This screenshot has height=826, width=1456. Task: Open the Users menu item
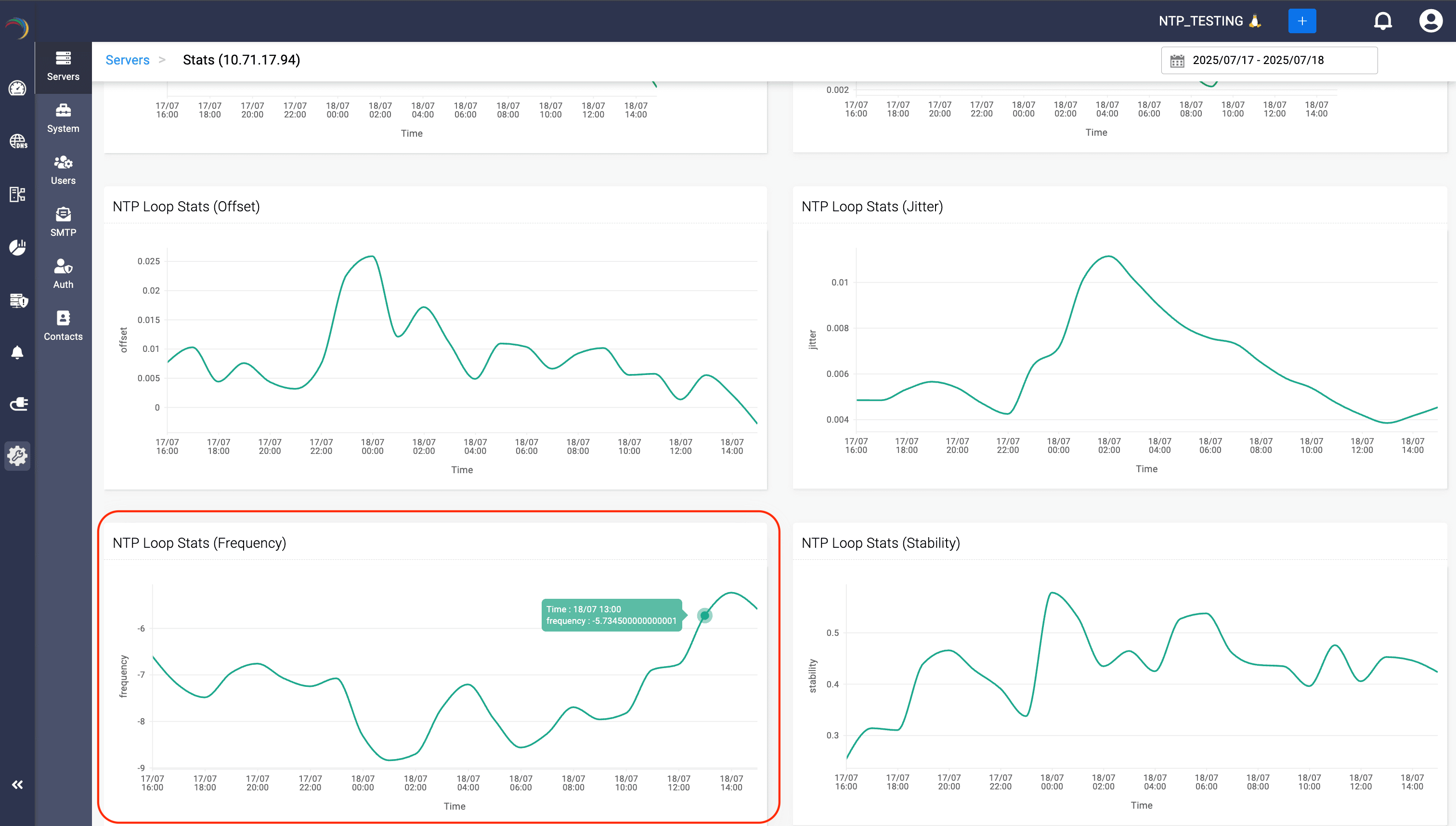(x=63, y=170)
